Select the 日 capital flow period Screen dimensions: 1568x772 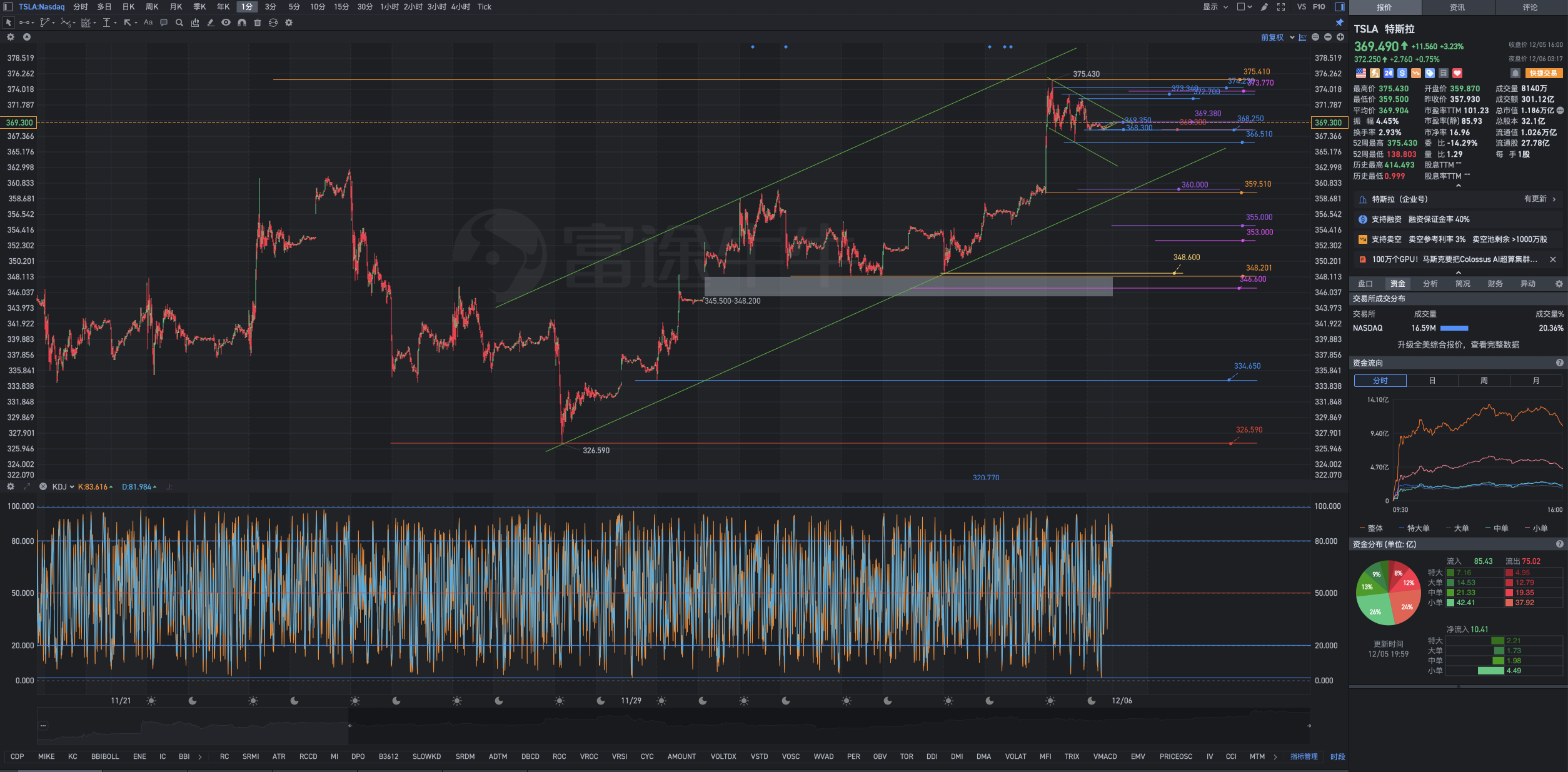[1432, 381]
